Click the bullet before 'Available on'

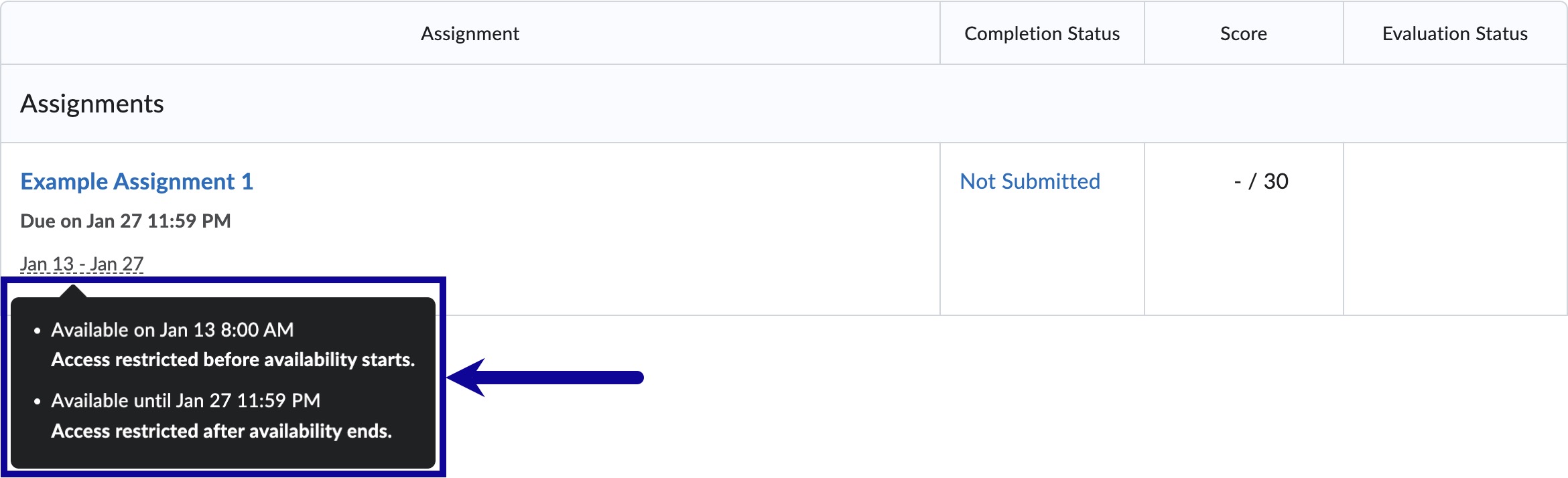38,331
